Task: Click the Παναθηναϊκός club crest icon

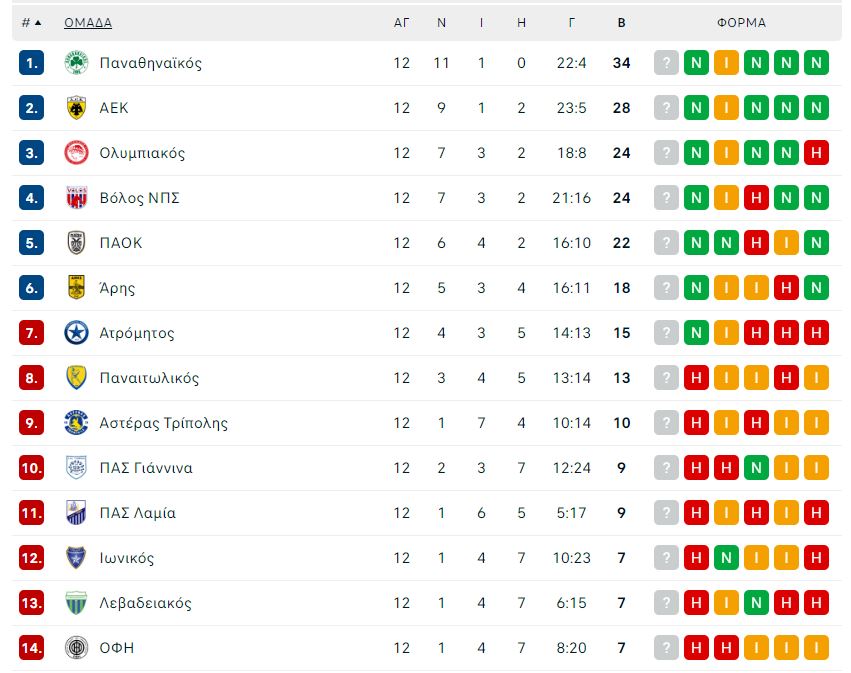Action: [77, 63]
